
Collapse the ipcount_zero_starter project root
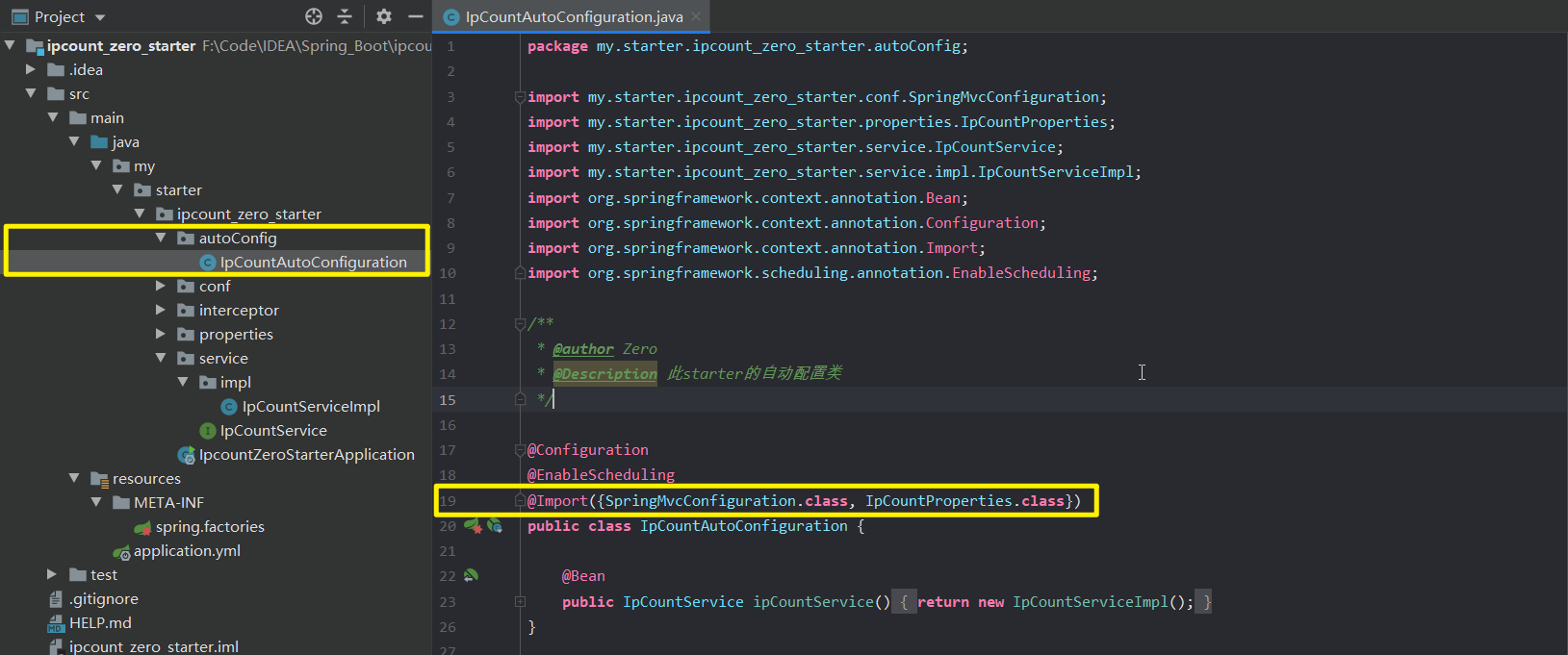point(10,45)
